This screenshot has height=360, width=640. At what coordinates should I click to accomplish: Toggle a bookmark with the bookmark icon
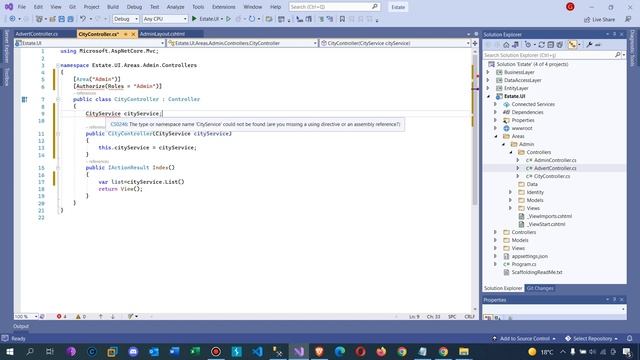click(342, 19)
